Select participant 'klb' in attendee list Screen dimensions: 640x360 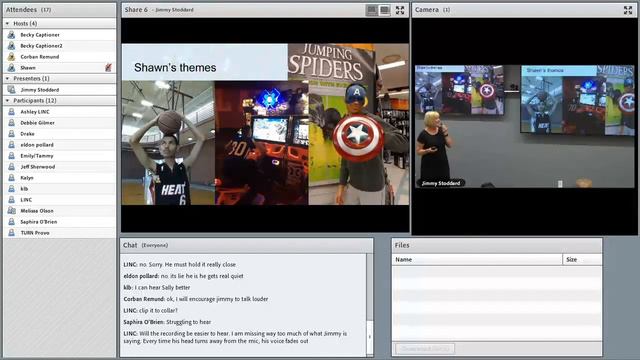pos(60,189)
